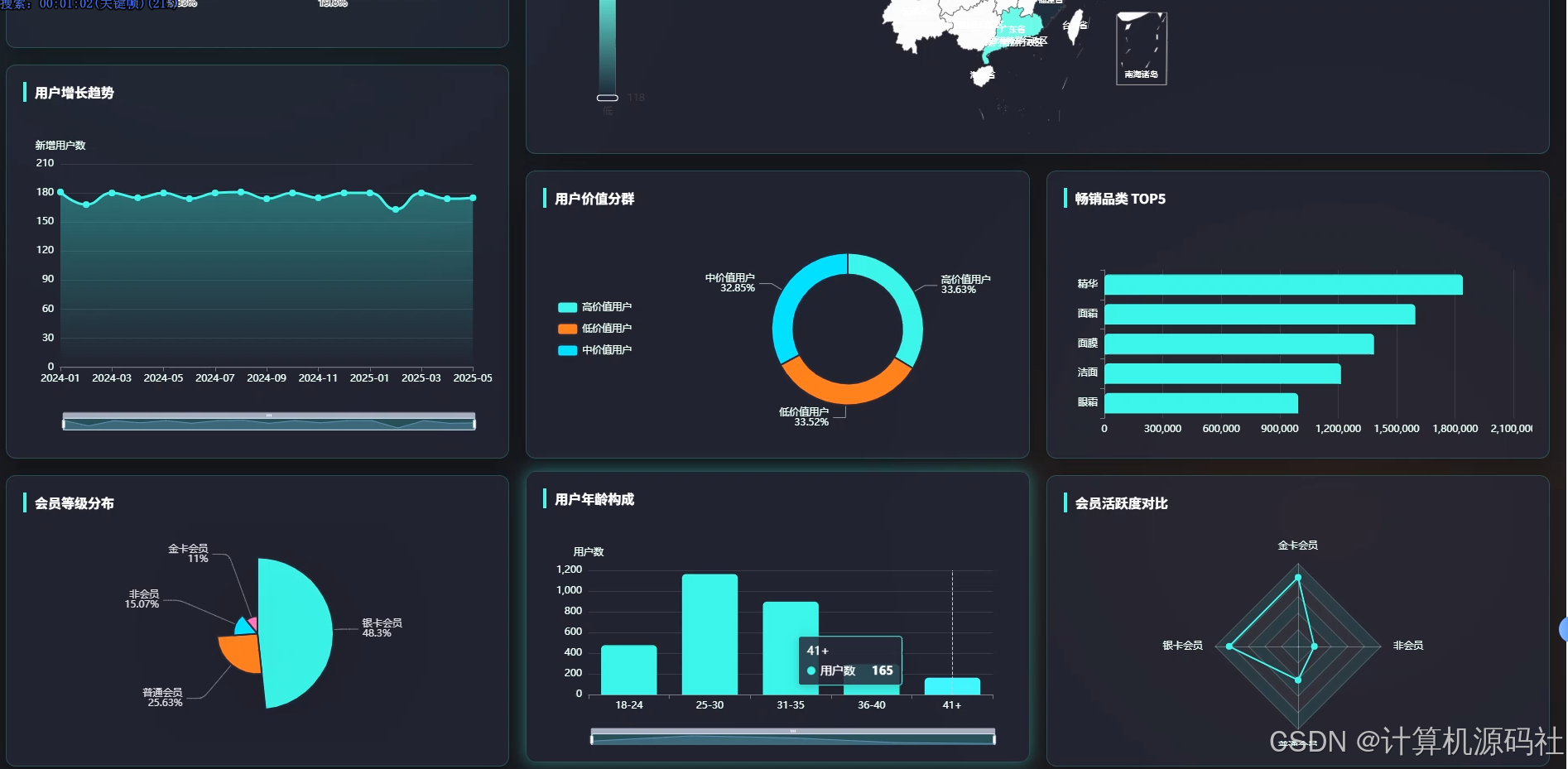Click the 银卡会员 radar data point
The width and height of the screenshot is (1568, 769).
click(1229, 646)
